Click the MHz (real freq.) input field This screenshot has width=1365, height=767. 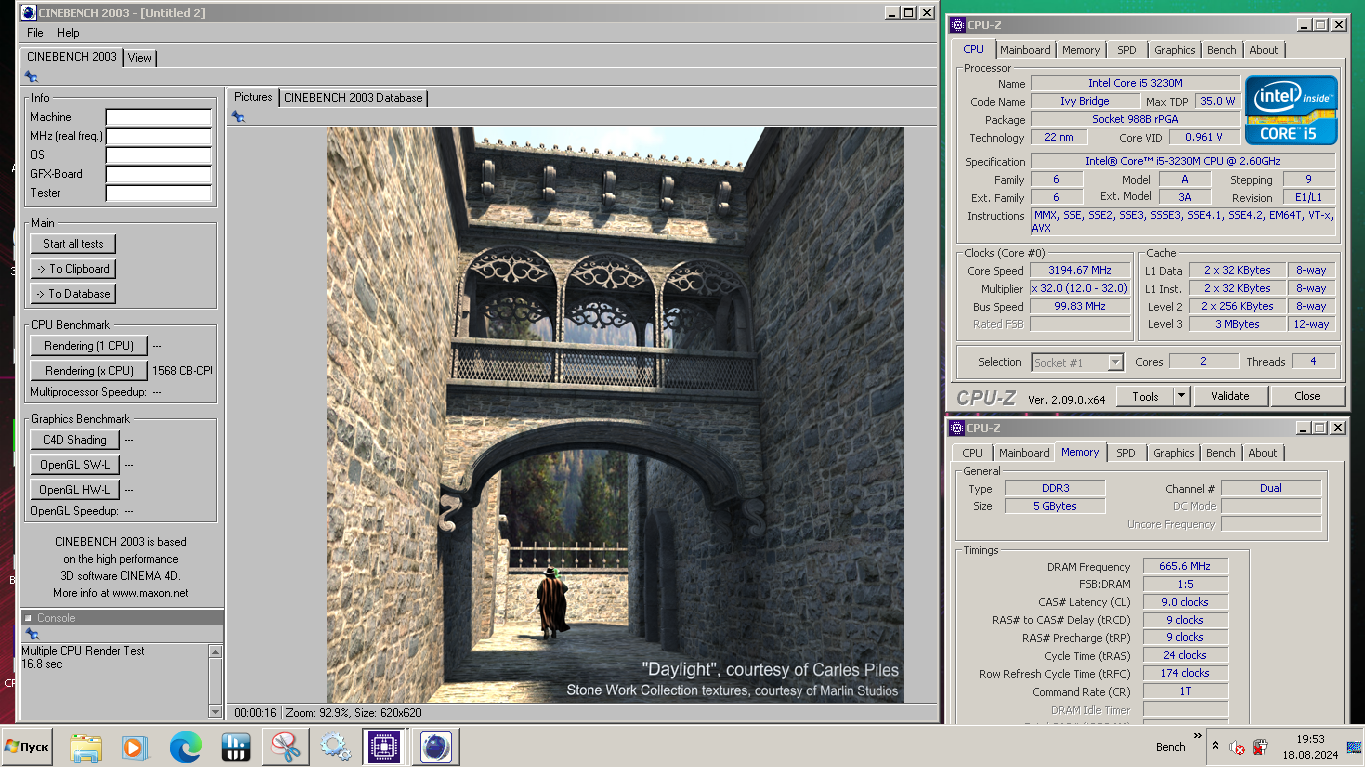point(159,136)
